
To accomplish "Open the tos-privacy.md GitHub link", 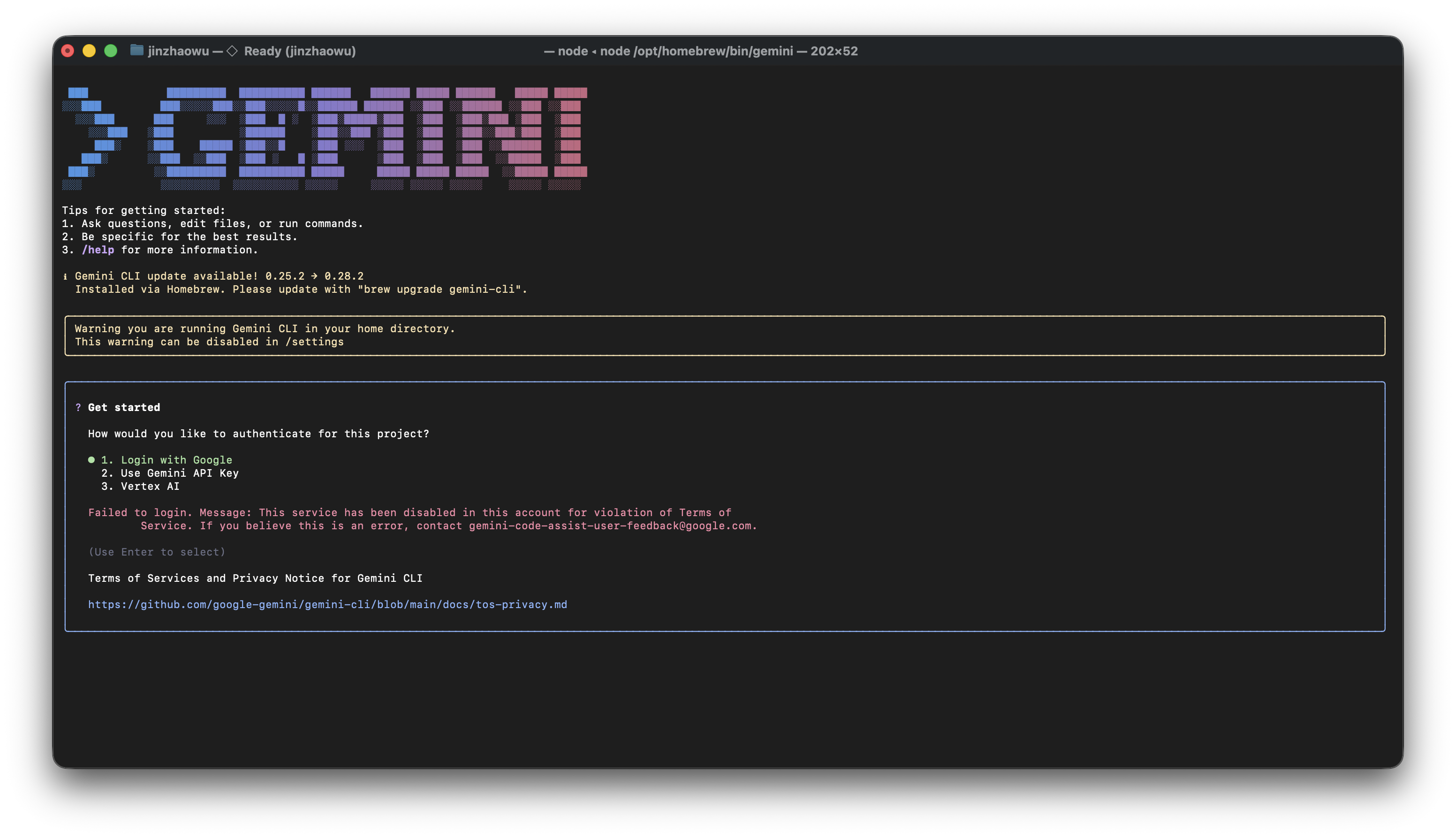I will tap(327, 604).
